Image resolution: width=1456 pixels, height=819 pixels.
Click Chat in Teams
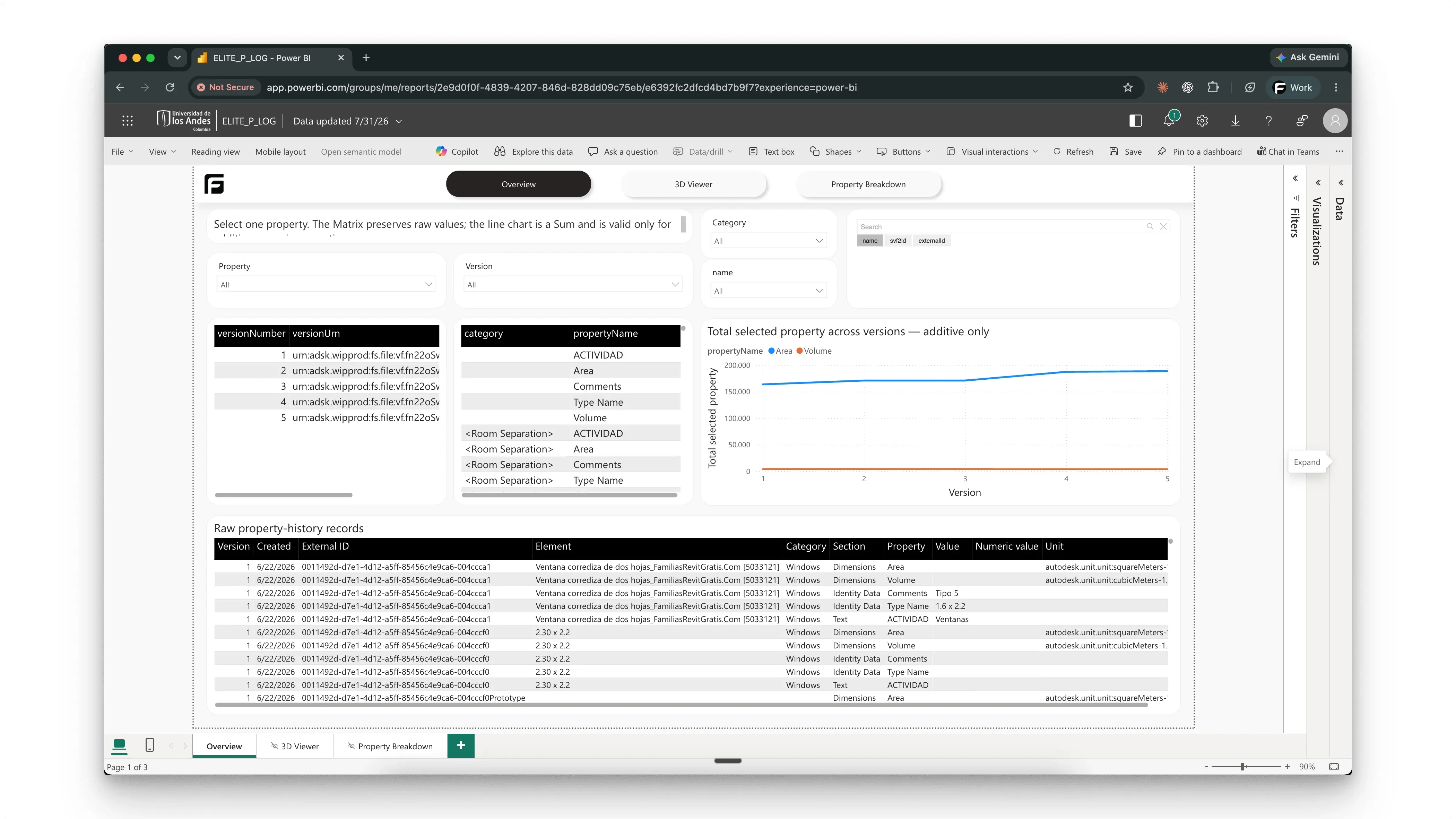click(x=1288, y=152)
